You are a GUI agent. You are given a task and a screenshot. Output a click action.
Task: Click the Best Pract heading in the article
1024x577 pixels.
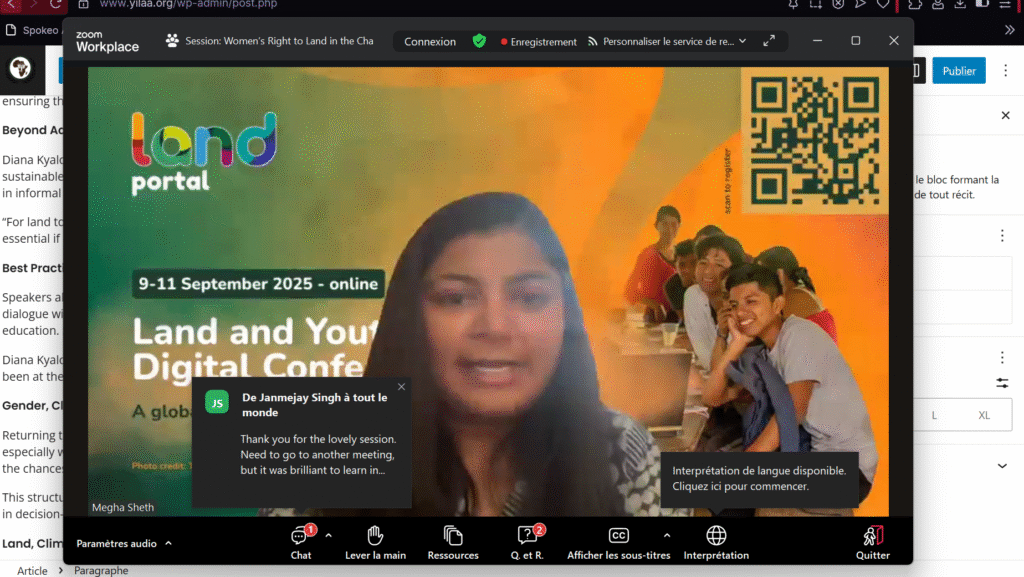tap(32, 268)
